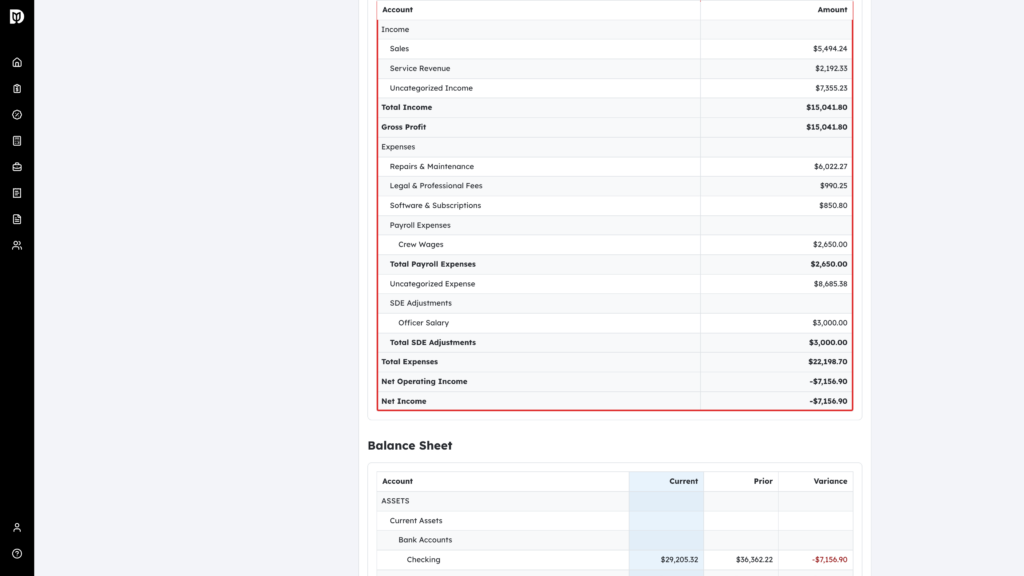The image size is (1024, 576).
Task: Click Checking current value $29,205.32
Action: (679, 560)
